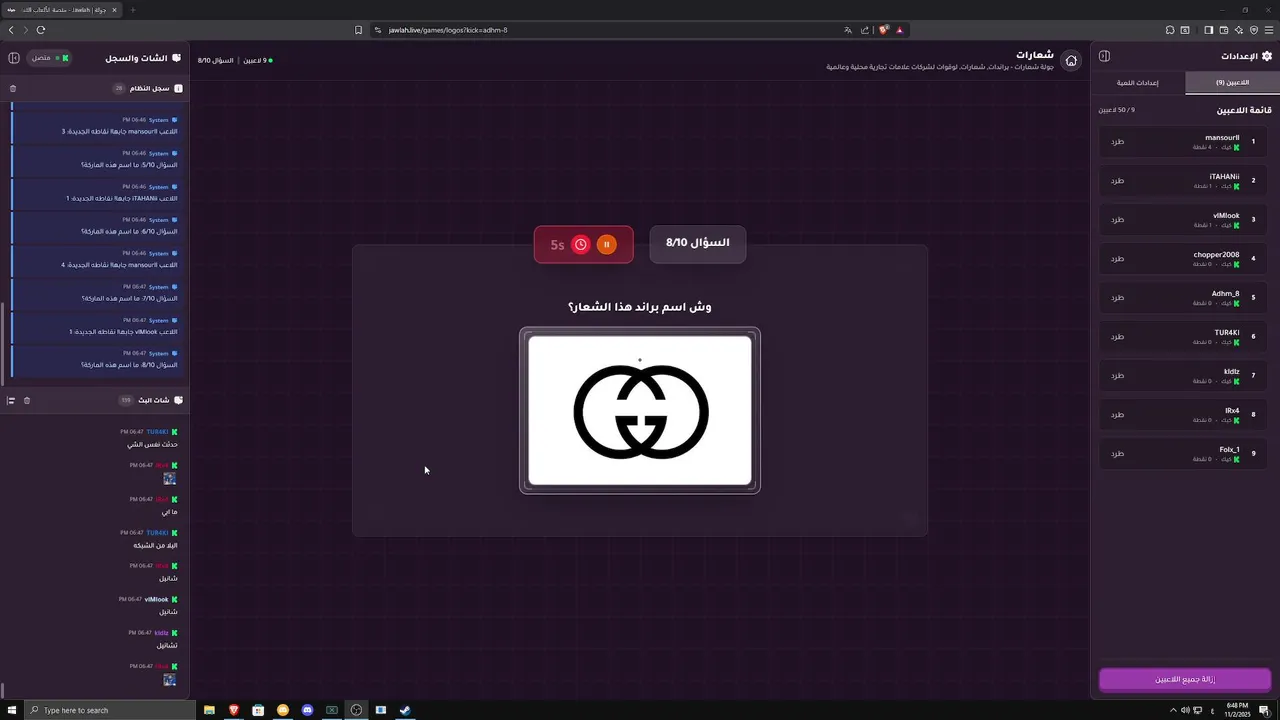Open the Windows Start menu

tap(12, 710)
